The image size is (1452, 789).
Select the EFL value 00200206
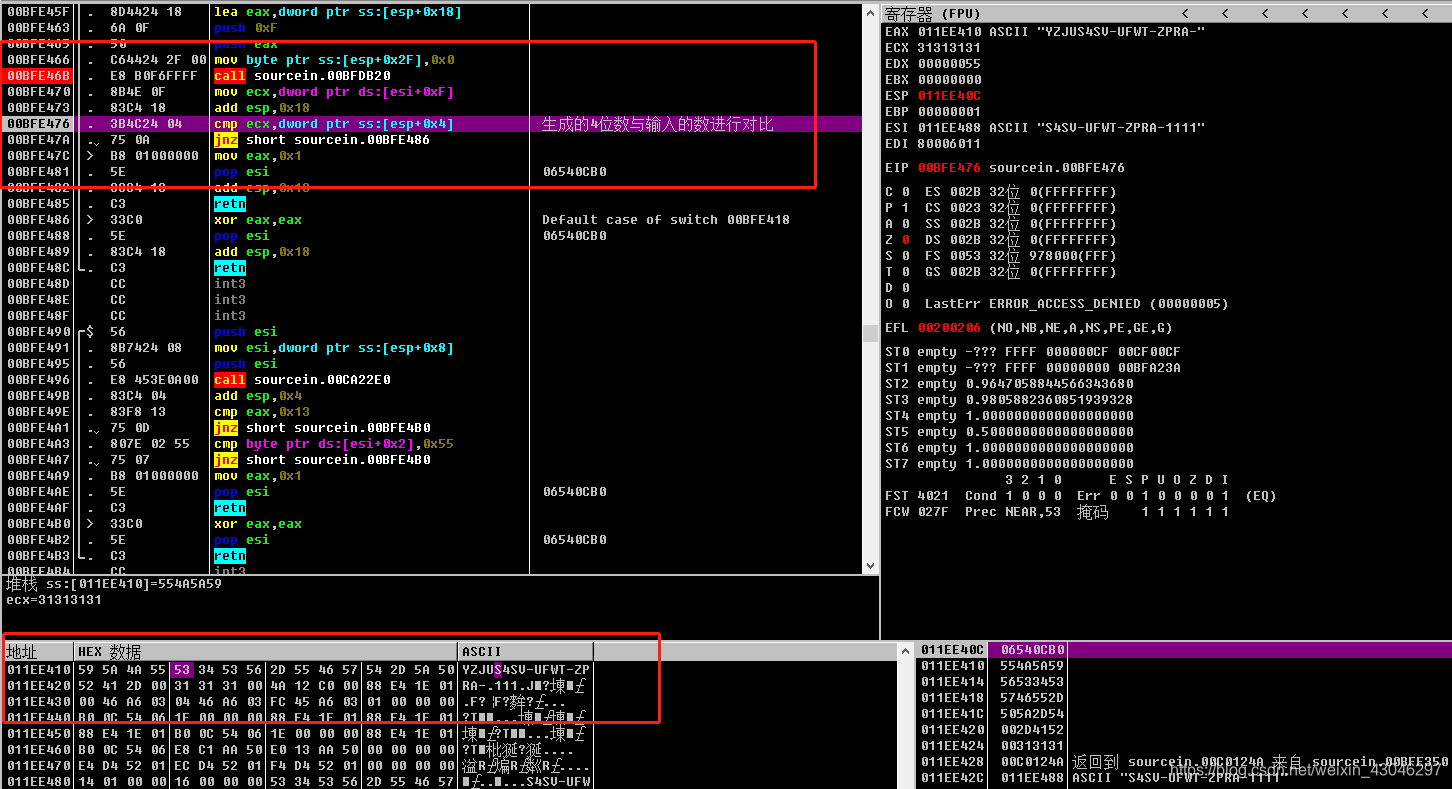pyautogui.click(x=949, y=328)
